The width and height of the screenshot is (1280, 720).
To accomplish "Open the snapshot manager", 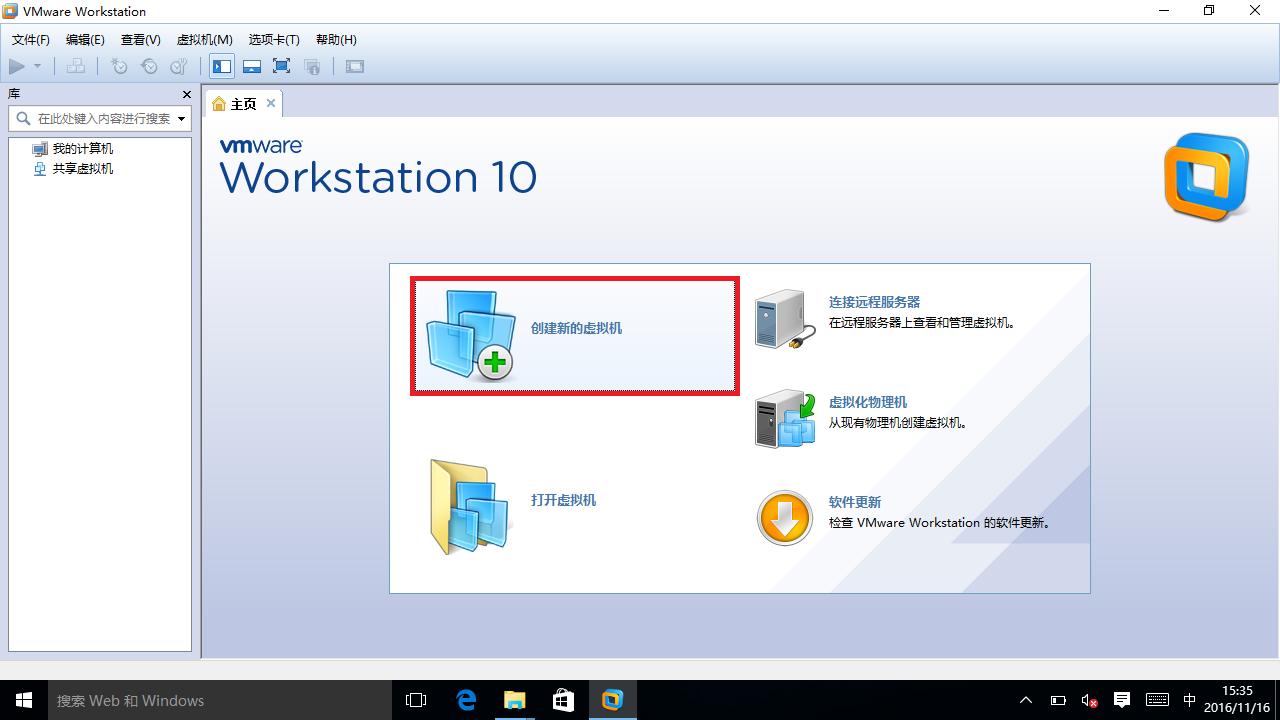I will pos(180,66).
